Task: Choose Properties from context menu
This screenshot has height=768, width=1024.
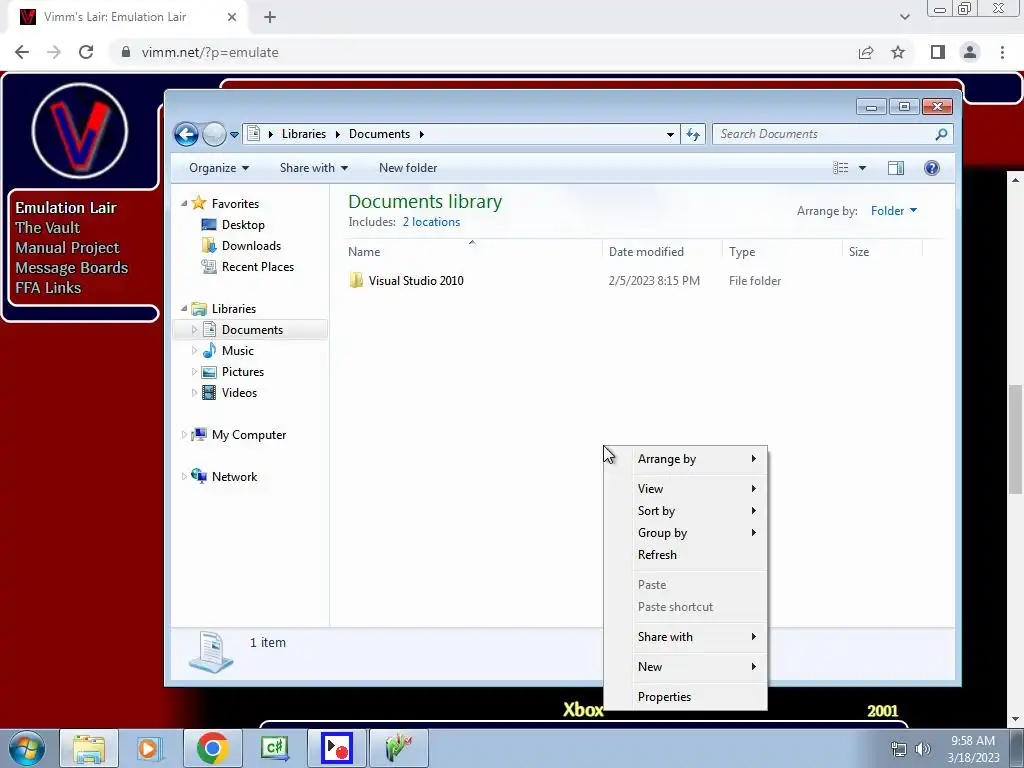Action: pyautogui.click(x=686, y=697)
